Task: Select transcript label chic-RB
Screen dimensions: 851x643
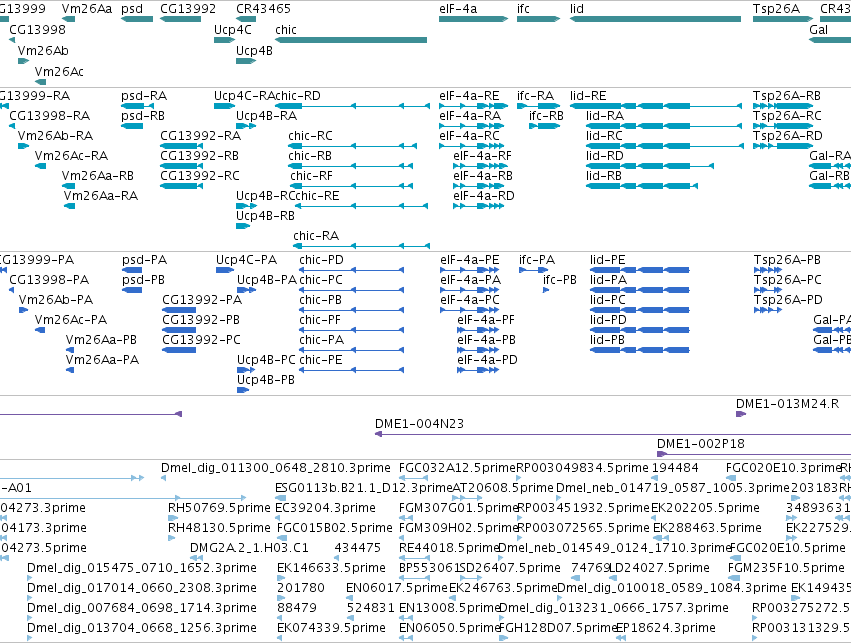Action: pyautogui.click(x=310, y=156)
